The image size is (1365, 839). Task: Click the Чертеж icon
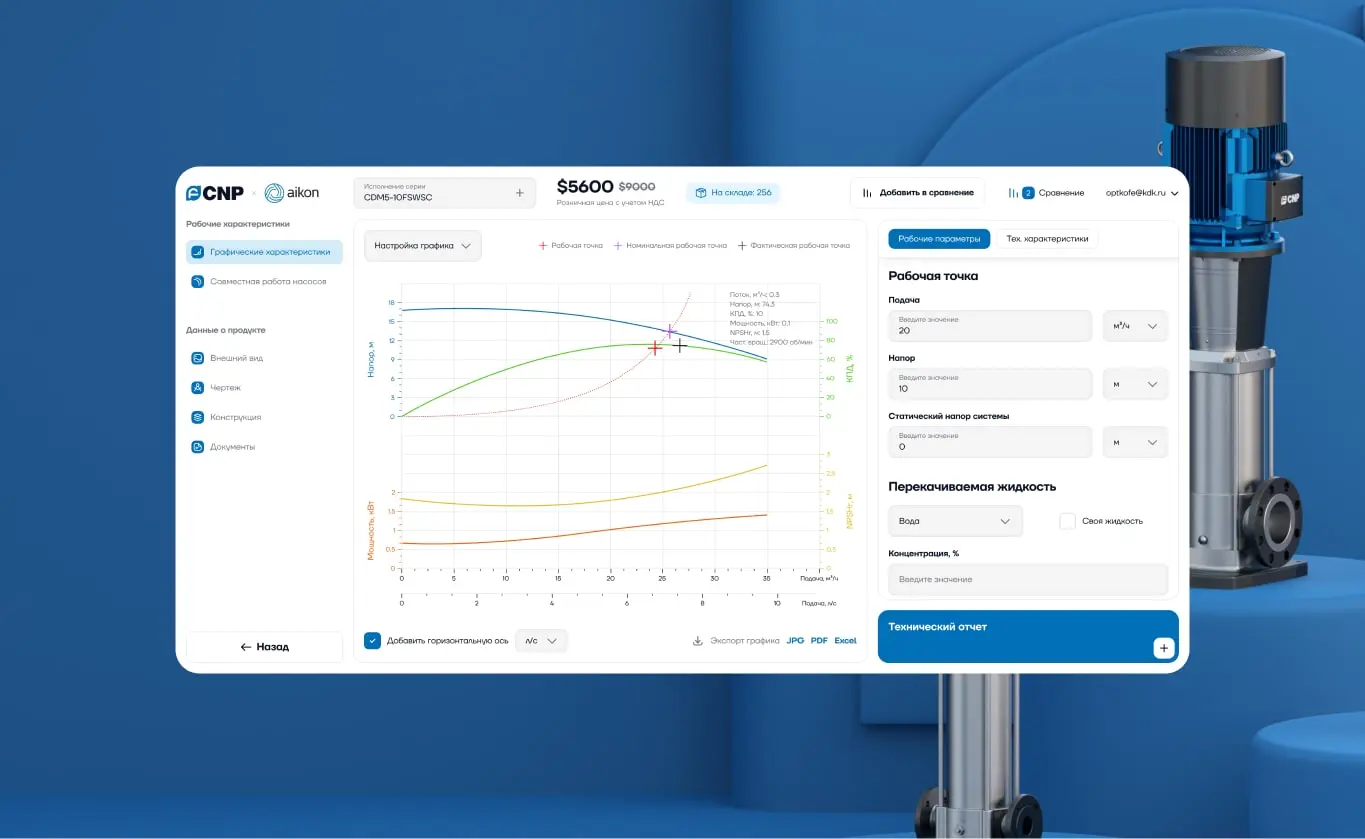[198, 388]
